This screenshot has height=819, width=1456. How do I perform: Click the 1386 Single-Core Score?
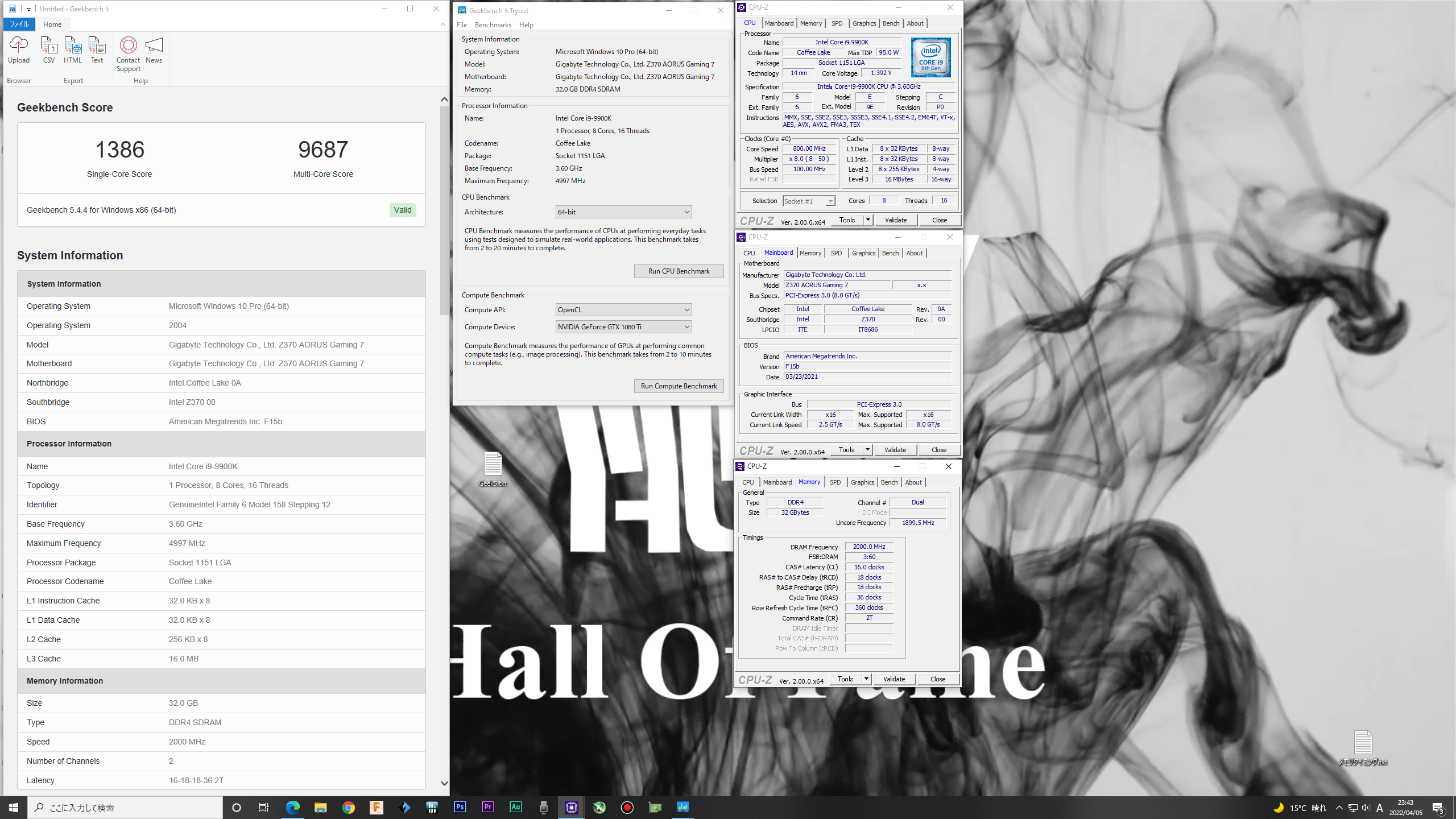119,150
